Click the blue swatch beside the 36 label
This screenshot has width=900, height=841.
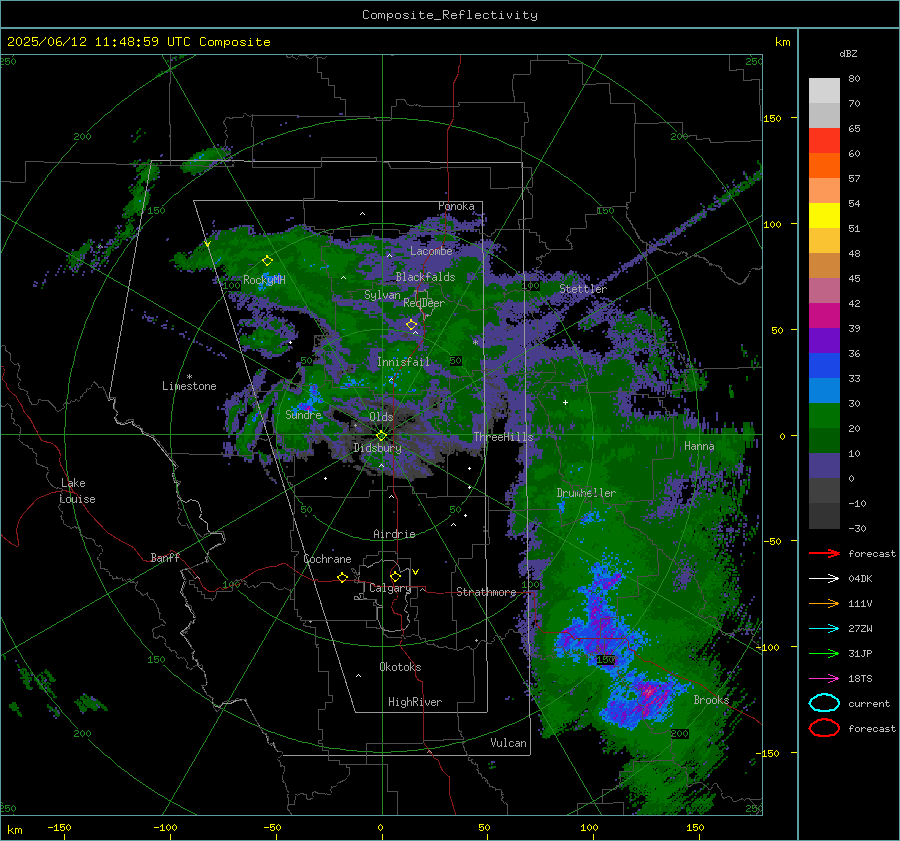(824, 365)
